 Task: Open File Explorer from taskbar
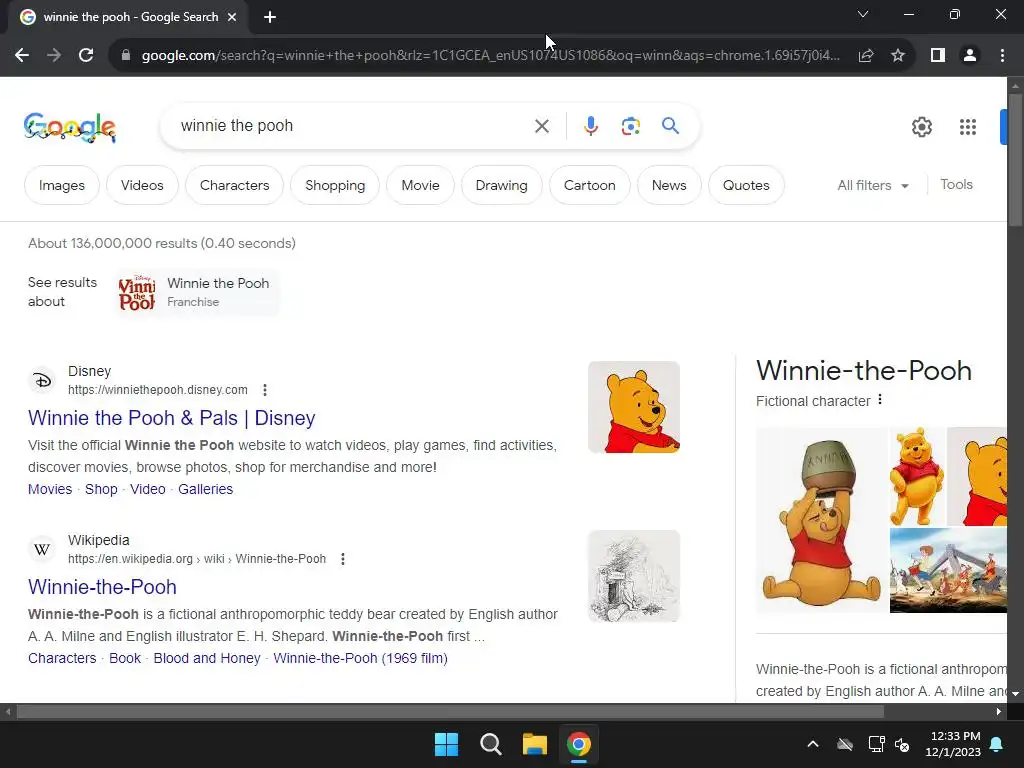click(534, 744)
